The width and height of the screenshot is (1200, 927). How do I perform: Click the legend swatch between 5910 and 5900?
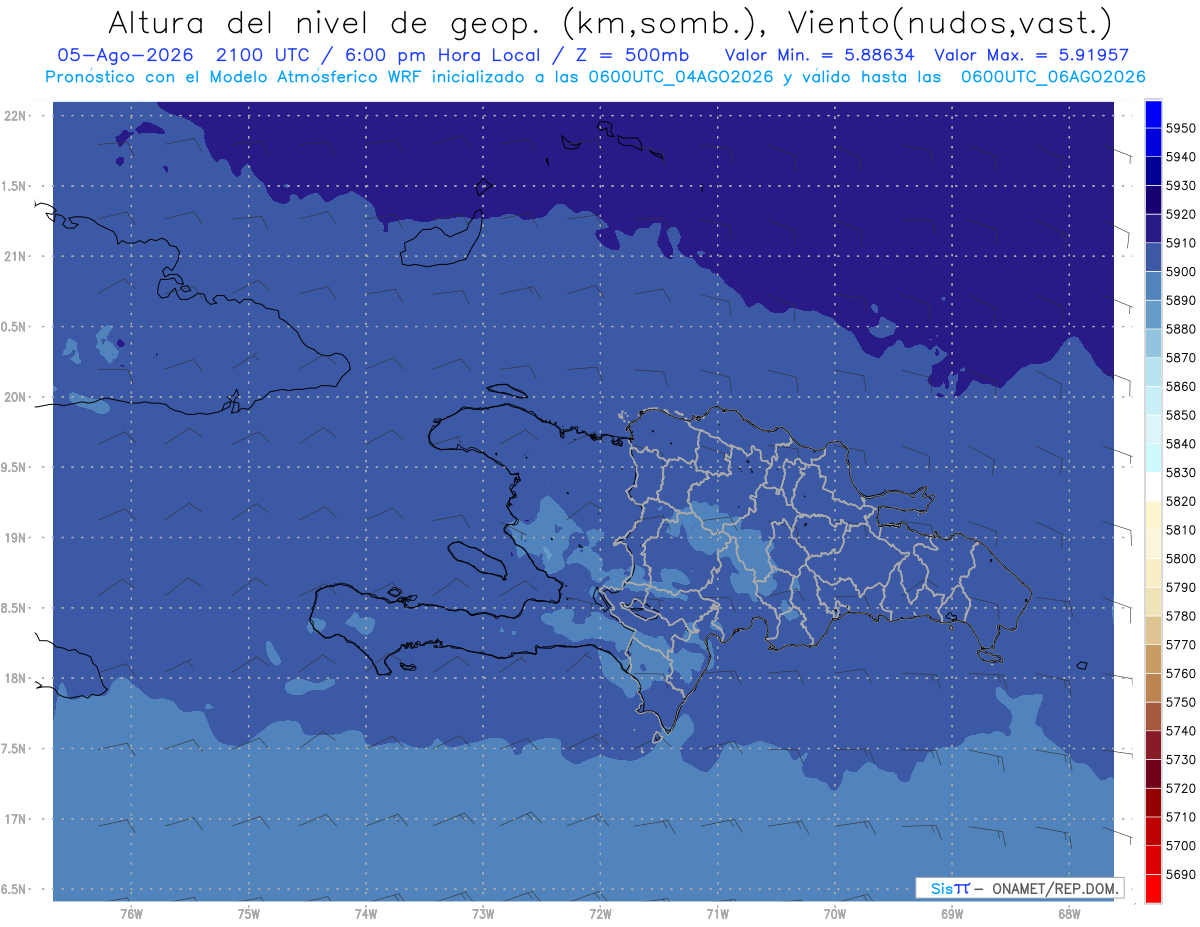[x=1153, y=257]
